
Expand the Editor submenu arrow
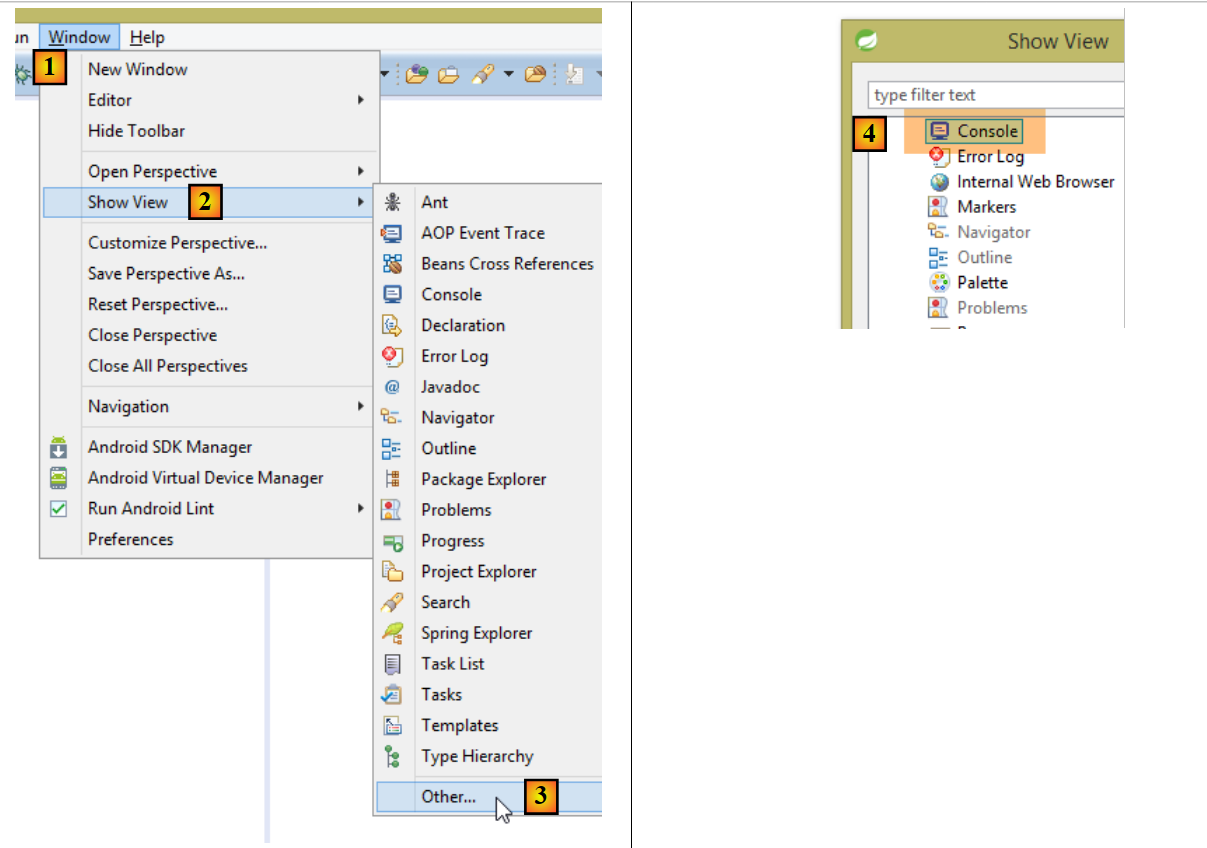360,100
